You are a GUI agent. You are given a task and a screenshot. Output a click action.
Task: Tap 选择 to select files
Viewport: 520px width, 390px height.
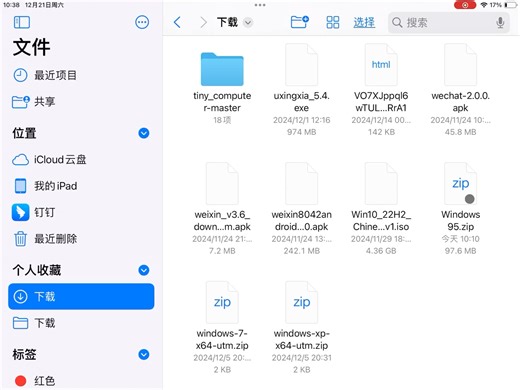[x=364, y=22]
